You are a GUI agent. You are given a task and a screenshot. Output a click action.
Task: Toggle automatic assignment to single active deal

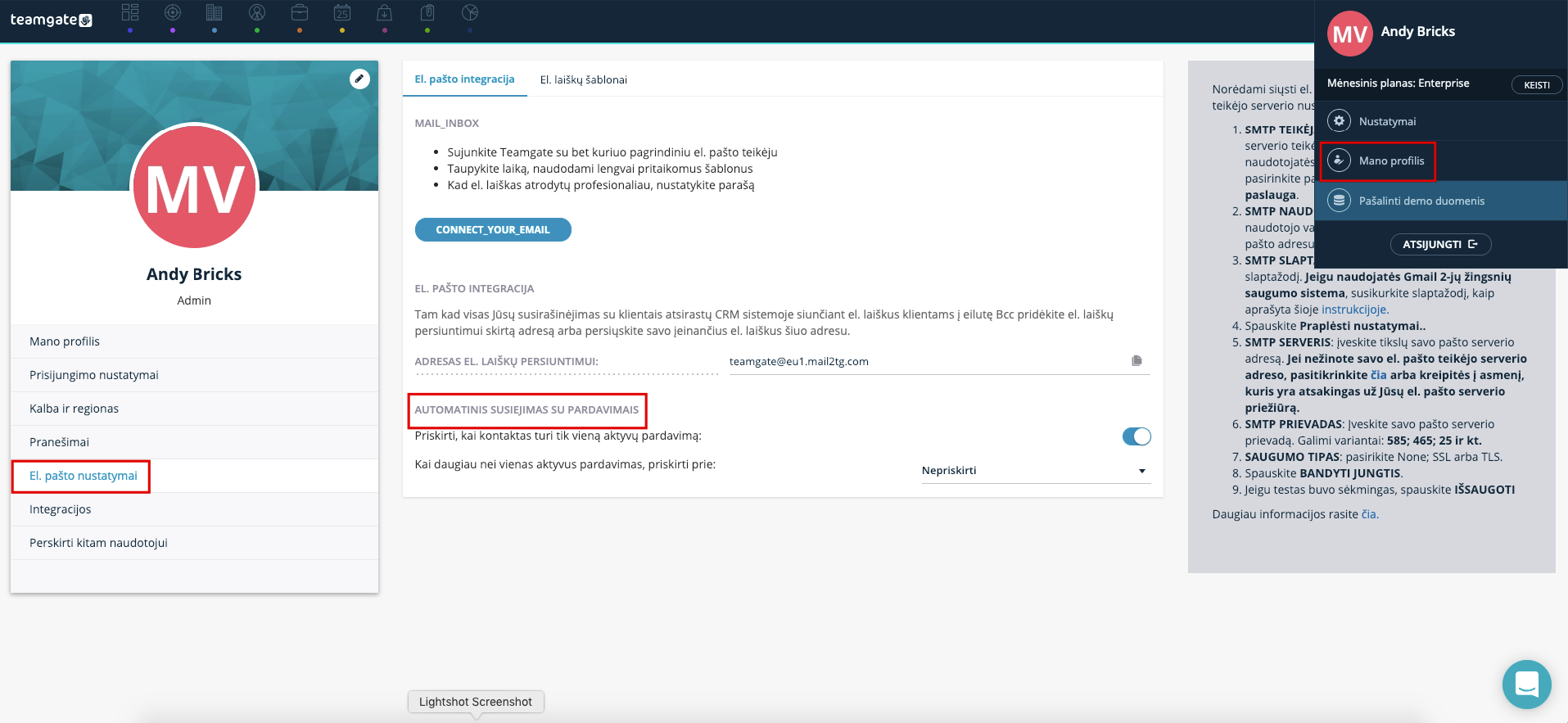coord(1136,436)
